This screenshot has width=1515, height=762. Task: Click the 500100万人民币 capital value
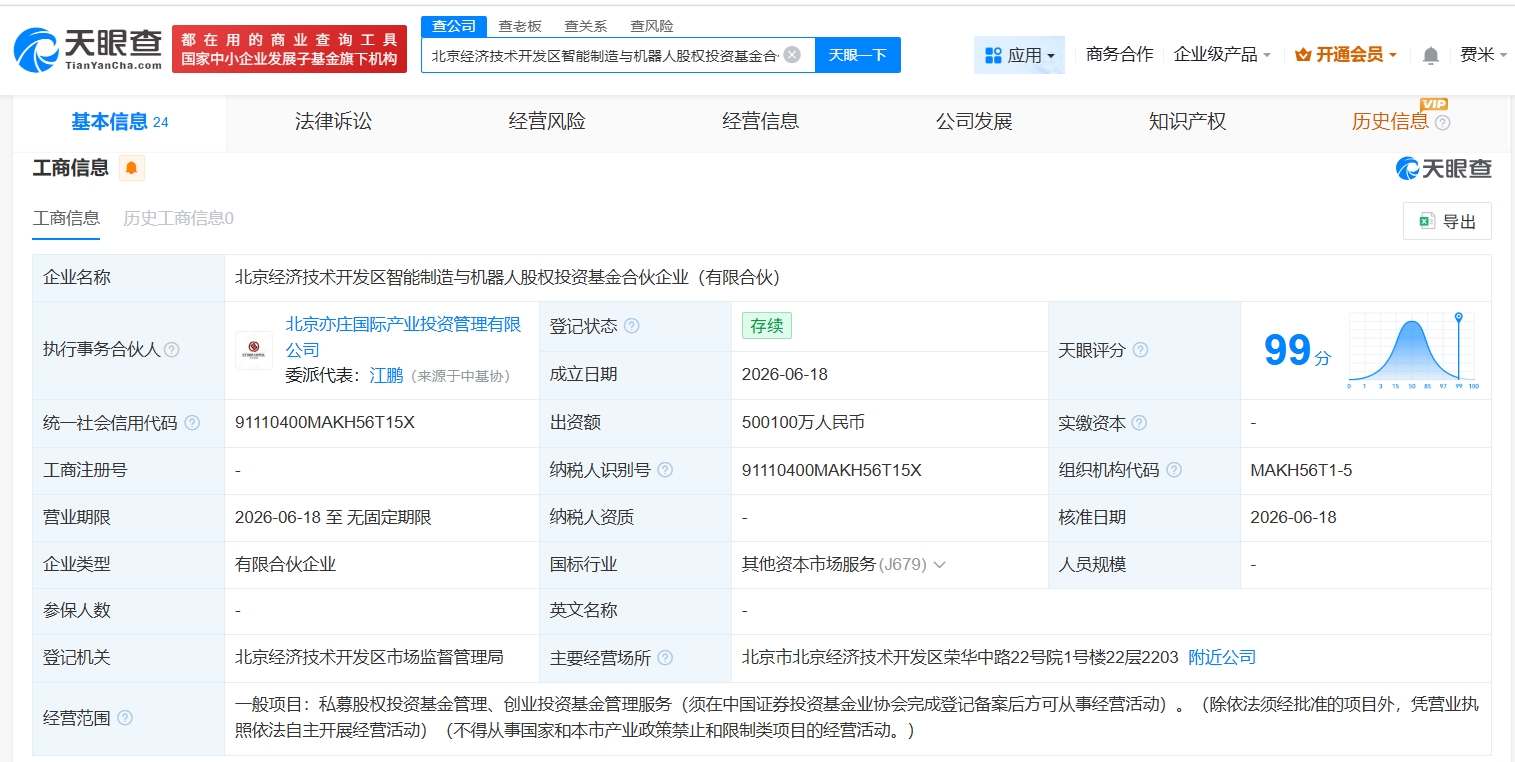pos(803,423)
